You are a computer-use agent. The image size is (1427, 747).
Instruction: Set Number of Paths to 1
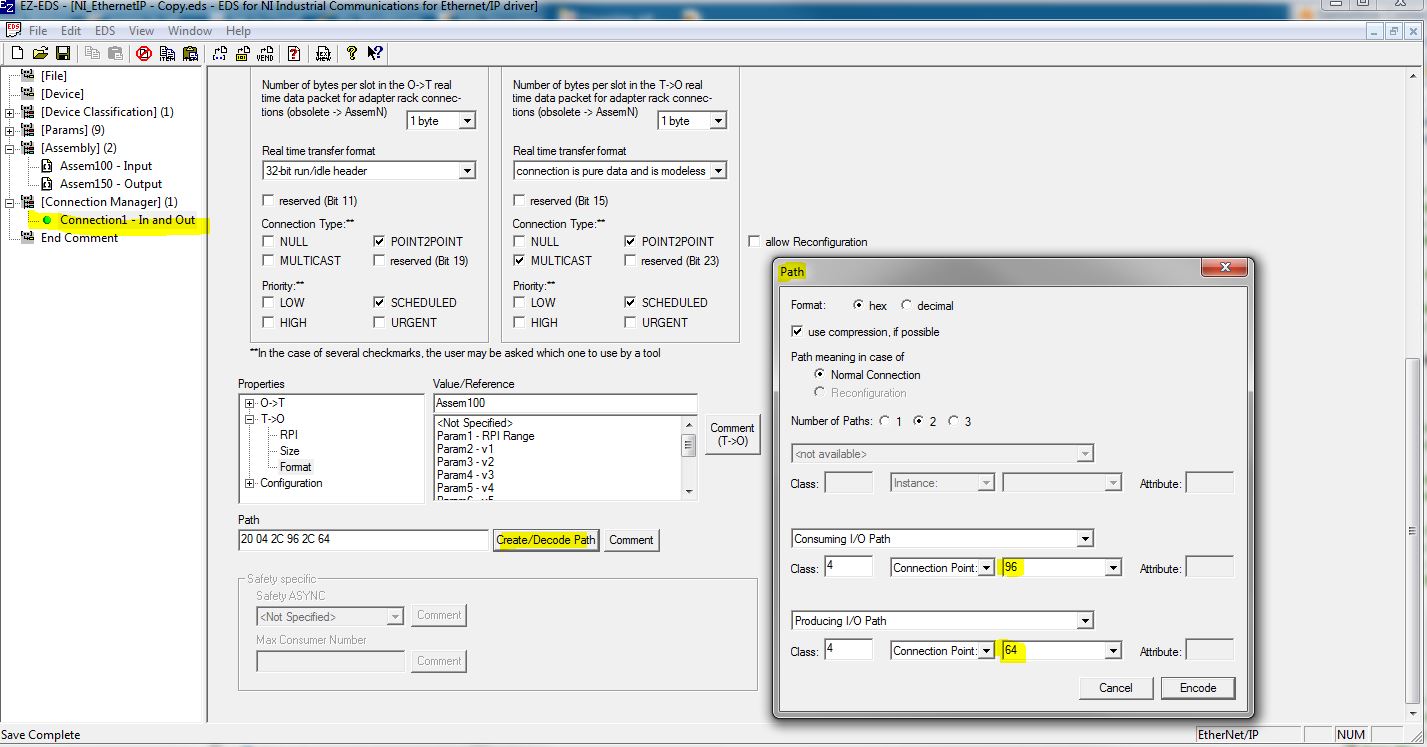[x=884, y=421]
